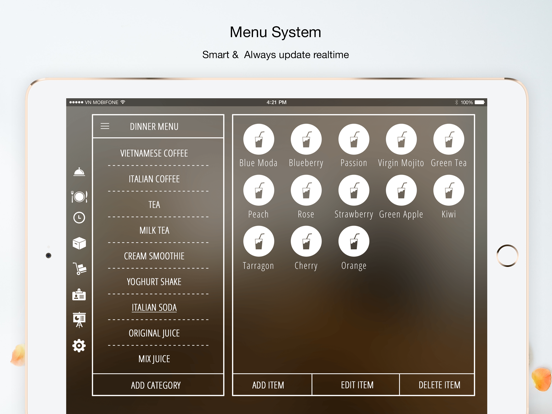Select the Green Apple drink icon
Image resolution: width=552 pixels, height=414 pixels.
[x=401, y=190]
